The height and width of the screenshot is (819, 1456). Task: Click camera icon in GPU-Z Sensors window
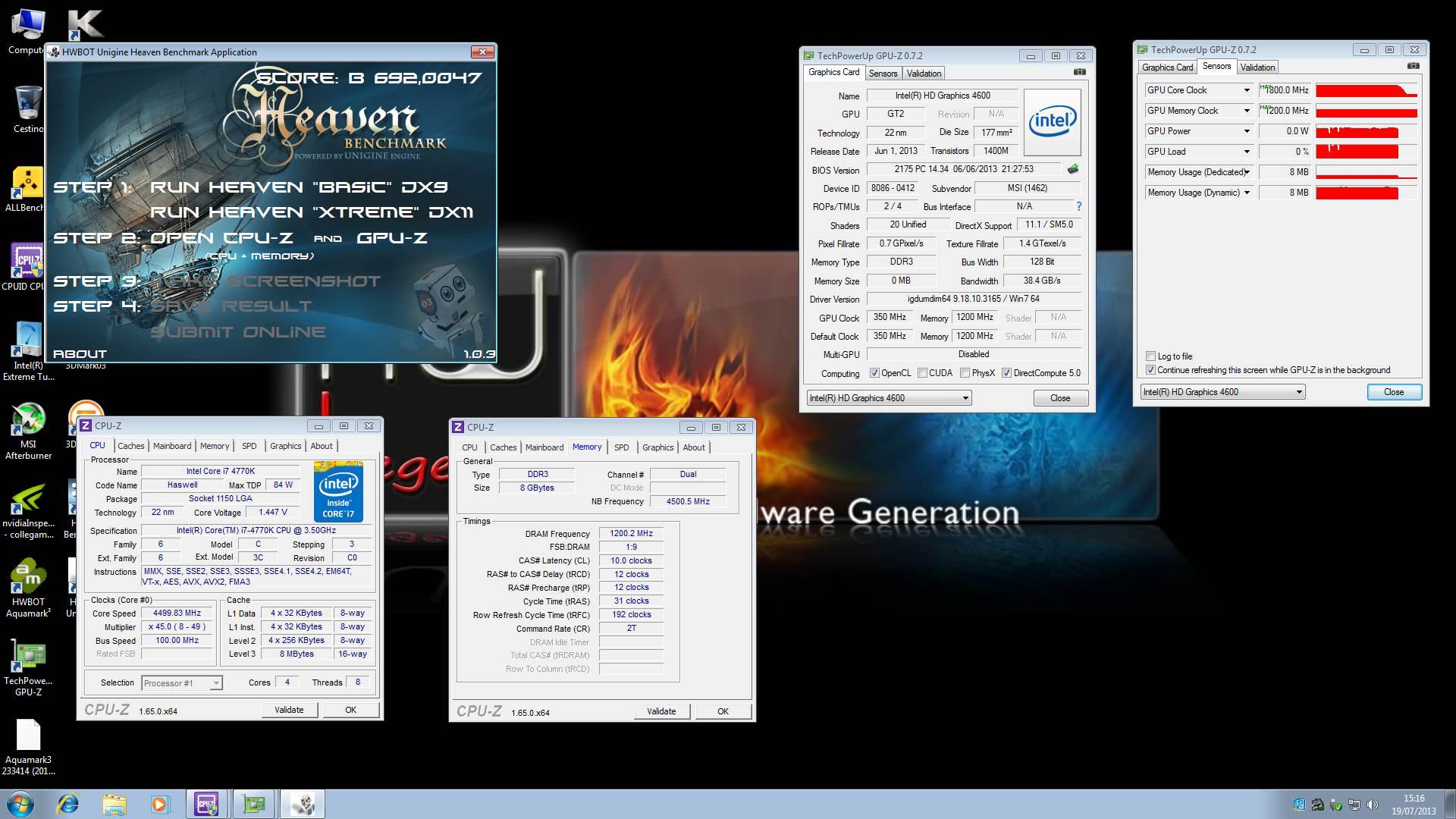tap(1413, 66)
